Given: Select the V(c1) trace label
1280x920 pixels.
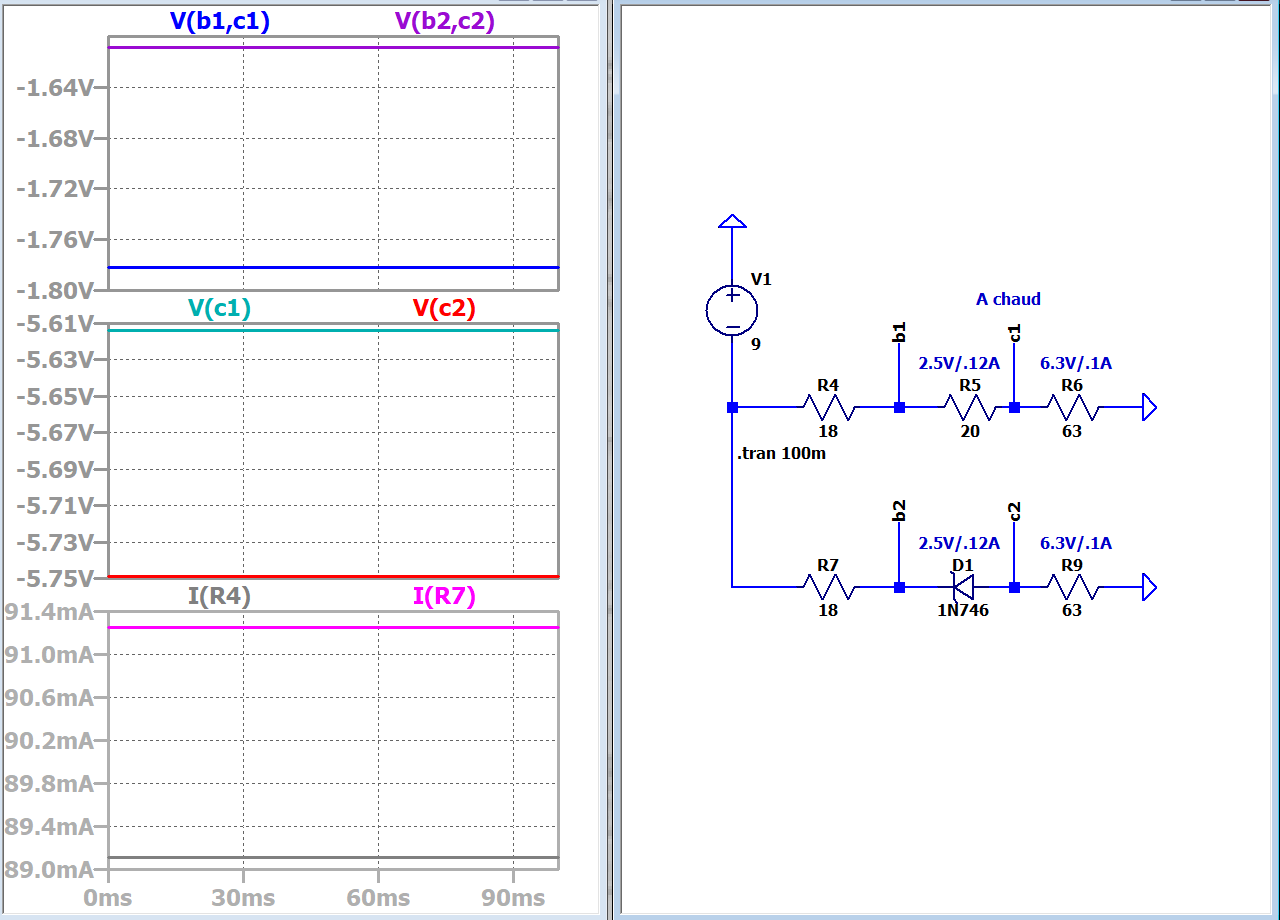Looking at the screenshot, I should (219, 309).
